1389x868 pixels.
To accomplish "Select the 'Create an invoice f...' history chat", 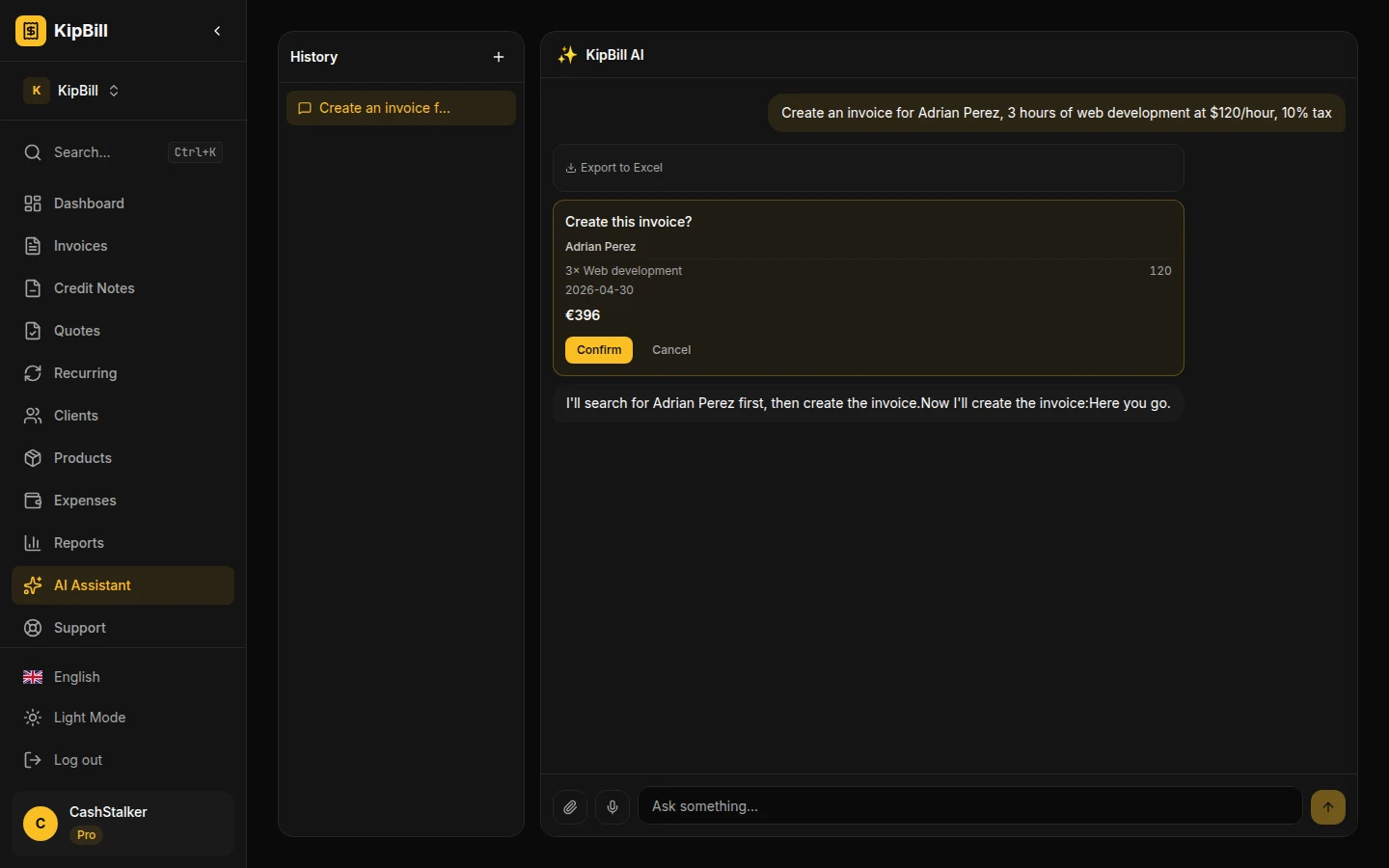I will pos(400,108).
